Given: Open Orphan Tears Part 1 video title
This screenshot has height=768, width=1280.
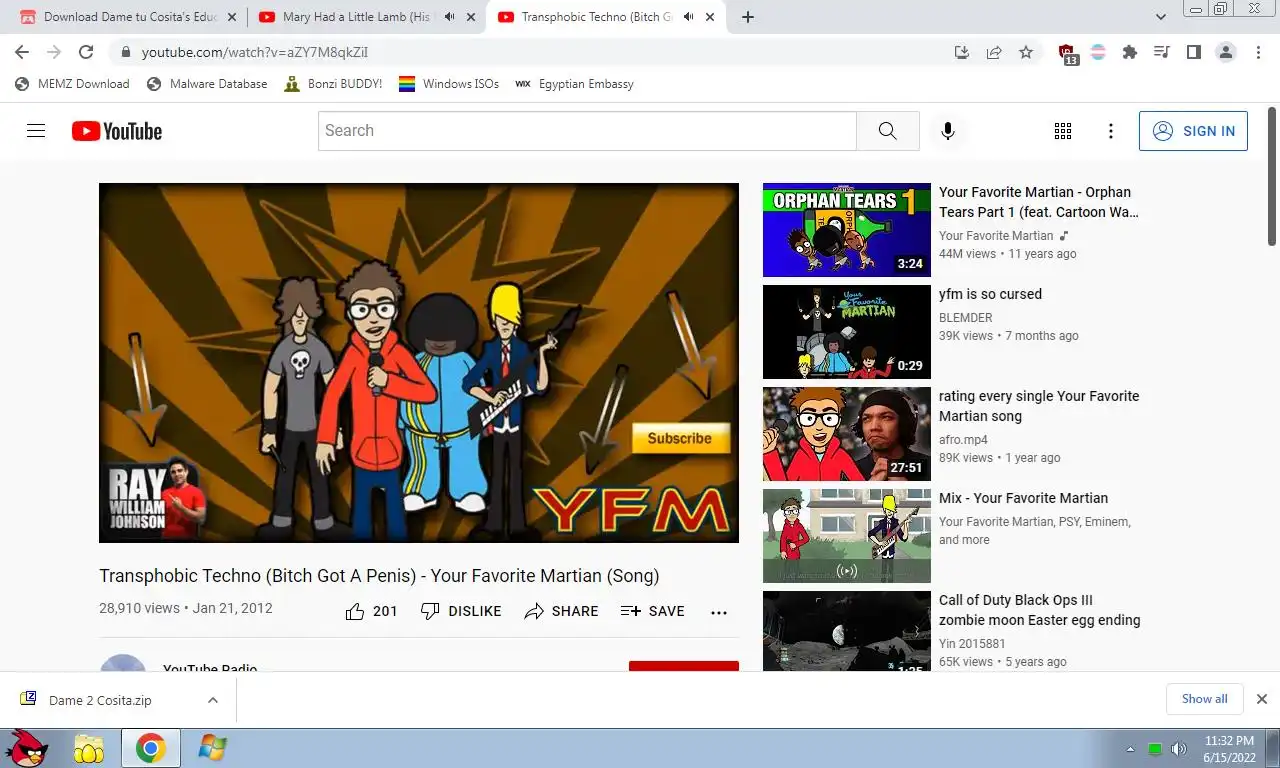Looking at the screenshot, I should click(1038, 202).
